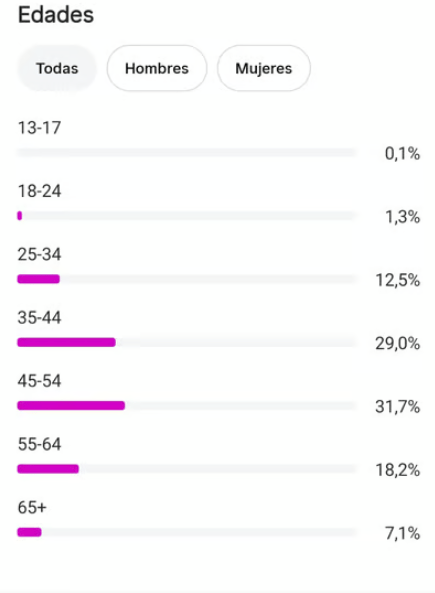Click the 45-54 age range label

coord(39,381)
